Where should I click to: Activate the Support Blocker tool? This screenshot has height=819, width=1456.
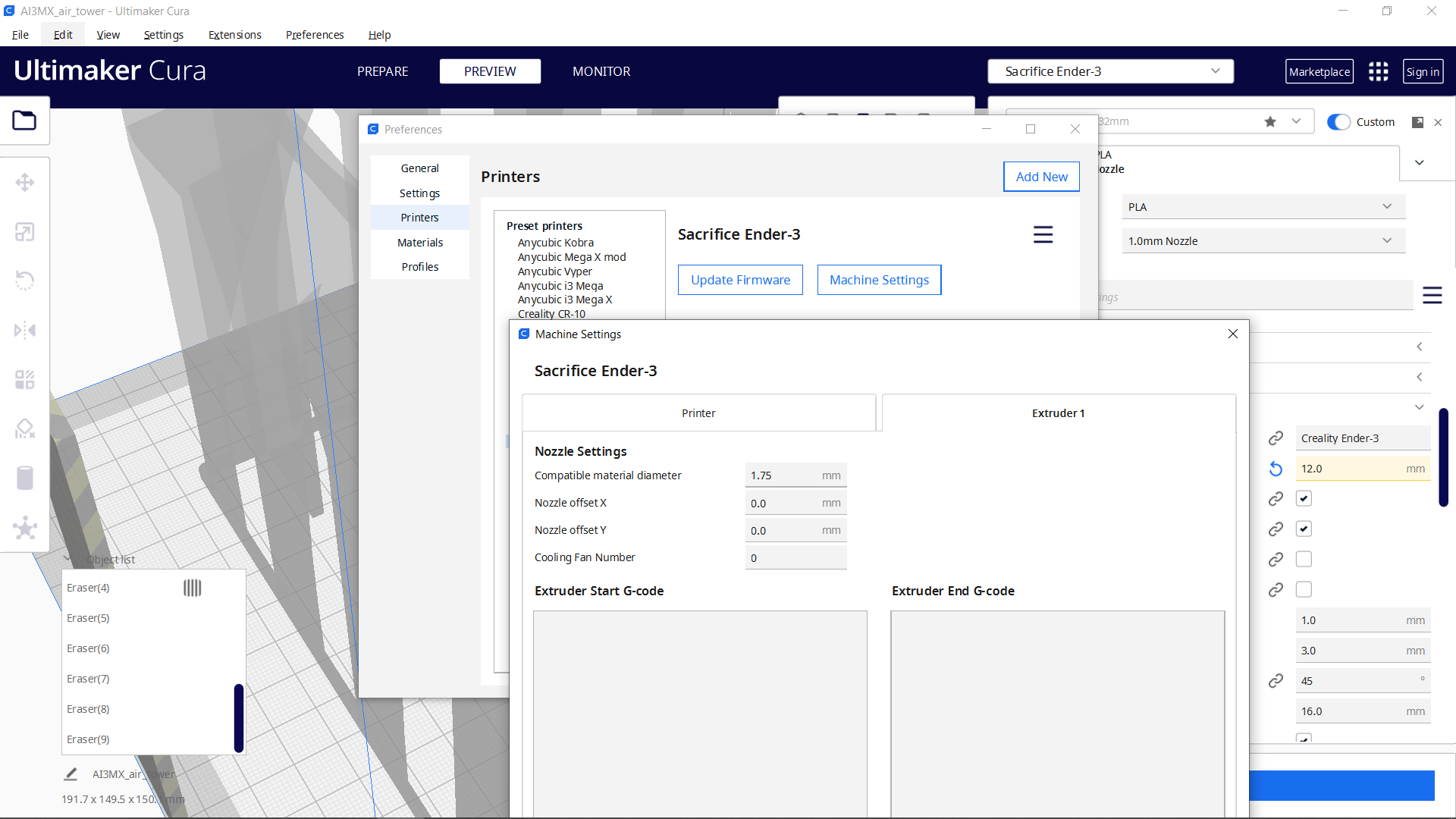click(25, 428)
